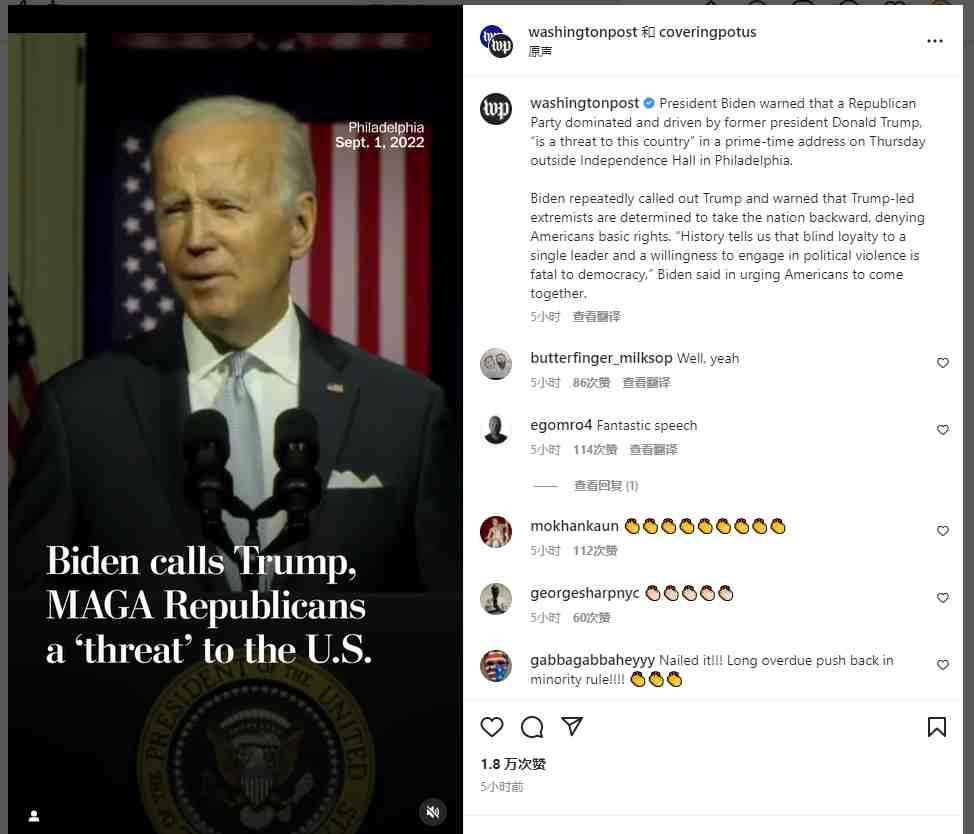Open the Washington Post header avatar
The image size is (974, 834).
[x=496, y=41]
